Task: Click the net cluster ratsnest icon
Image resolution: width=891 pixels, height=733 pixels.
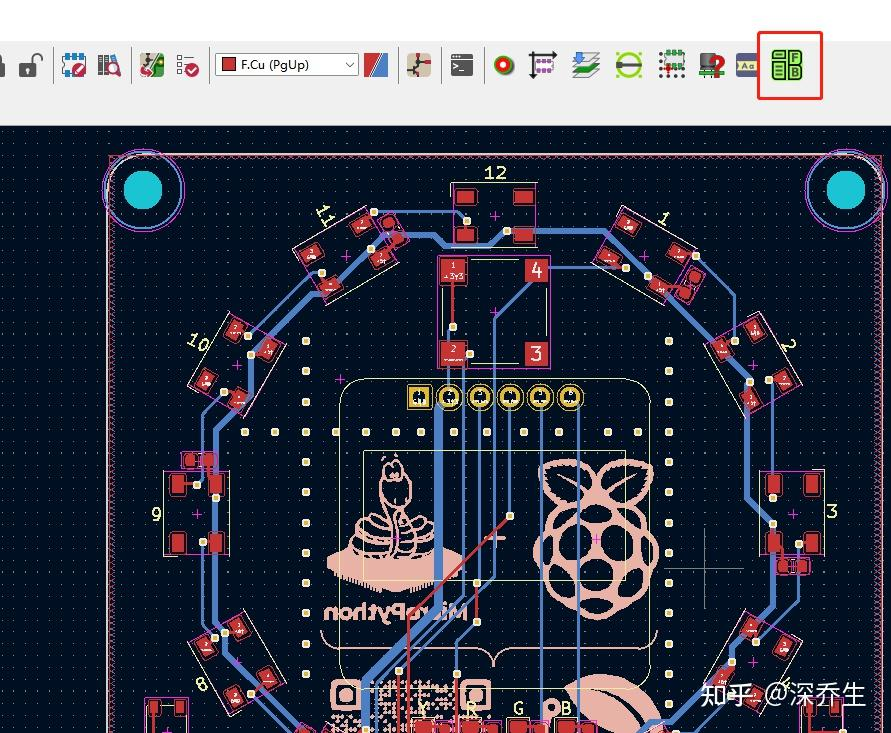Action: (671, 64)
